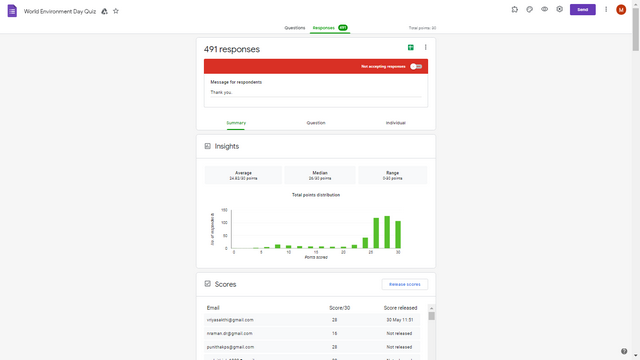Viewport: 640px width, 360px height.
Task: Edit the message for respondents field
Action: pos(316,93)
